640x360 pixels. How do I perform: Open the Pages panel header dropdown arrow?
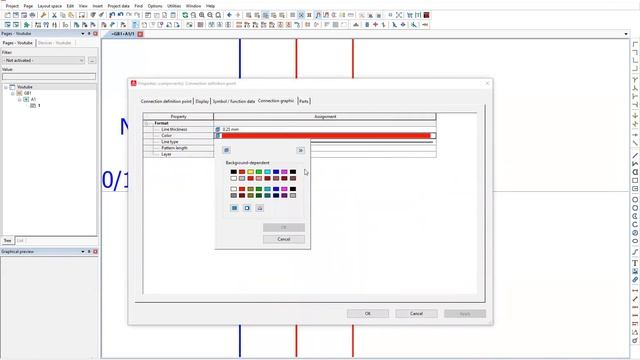[x=83, y=33]
